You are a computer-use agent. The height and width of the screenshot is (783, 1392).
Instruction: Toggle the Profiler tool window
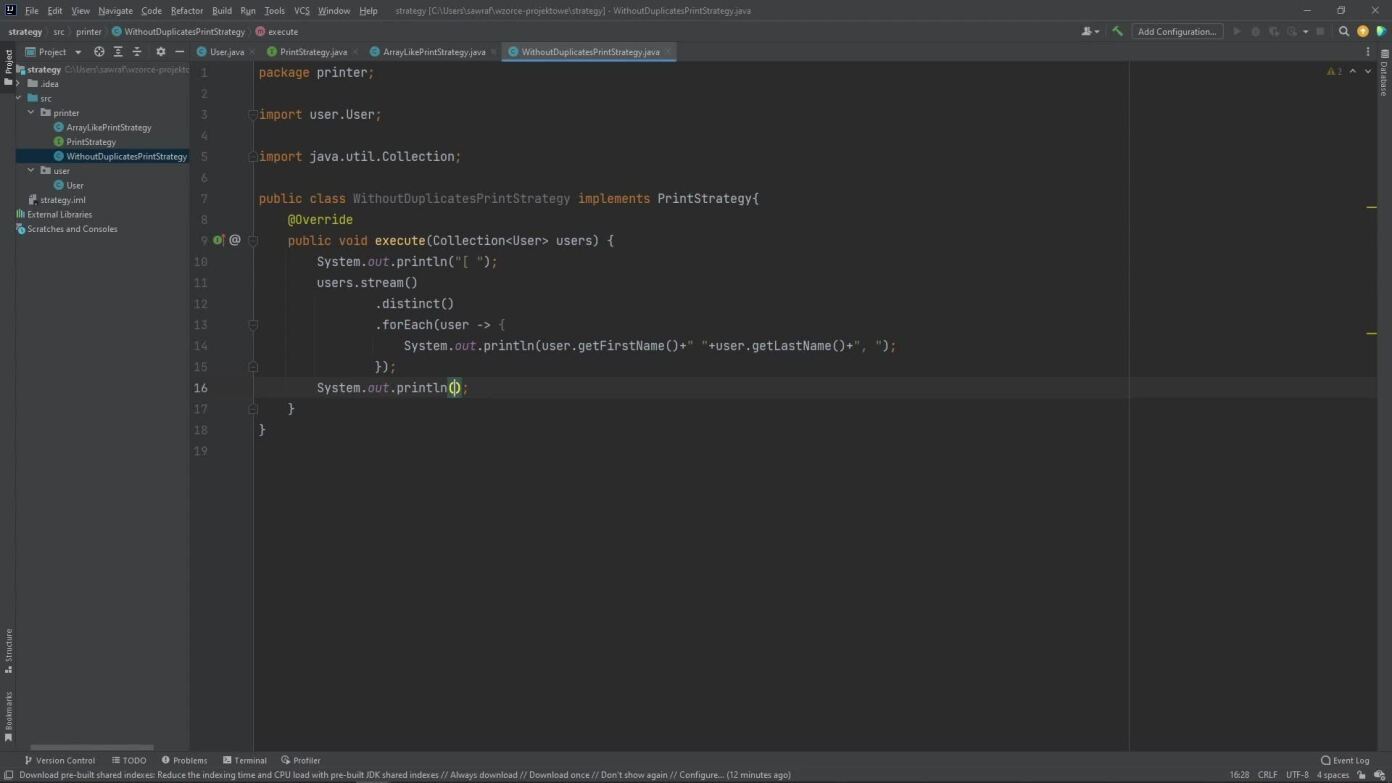300,761
